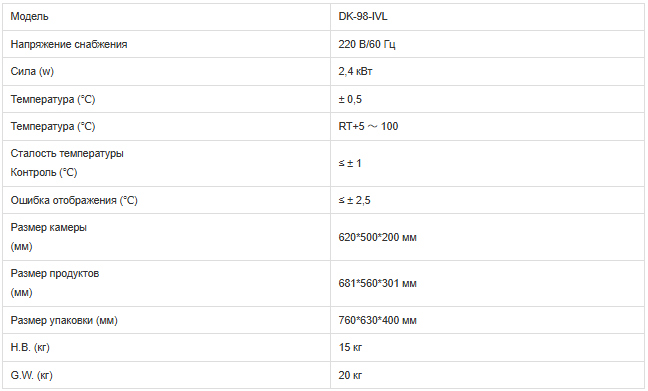
Task: Click the Сталость температуры label
Action: (67, 153)
